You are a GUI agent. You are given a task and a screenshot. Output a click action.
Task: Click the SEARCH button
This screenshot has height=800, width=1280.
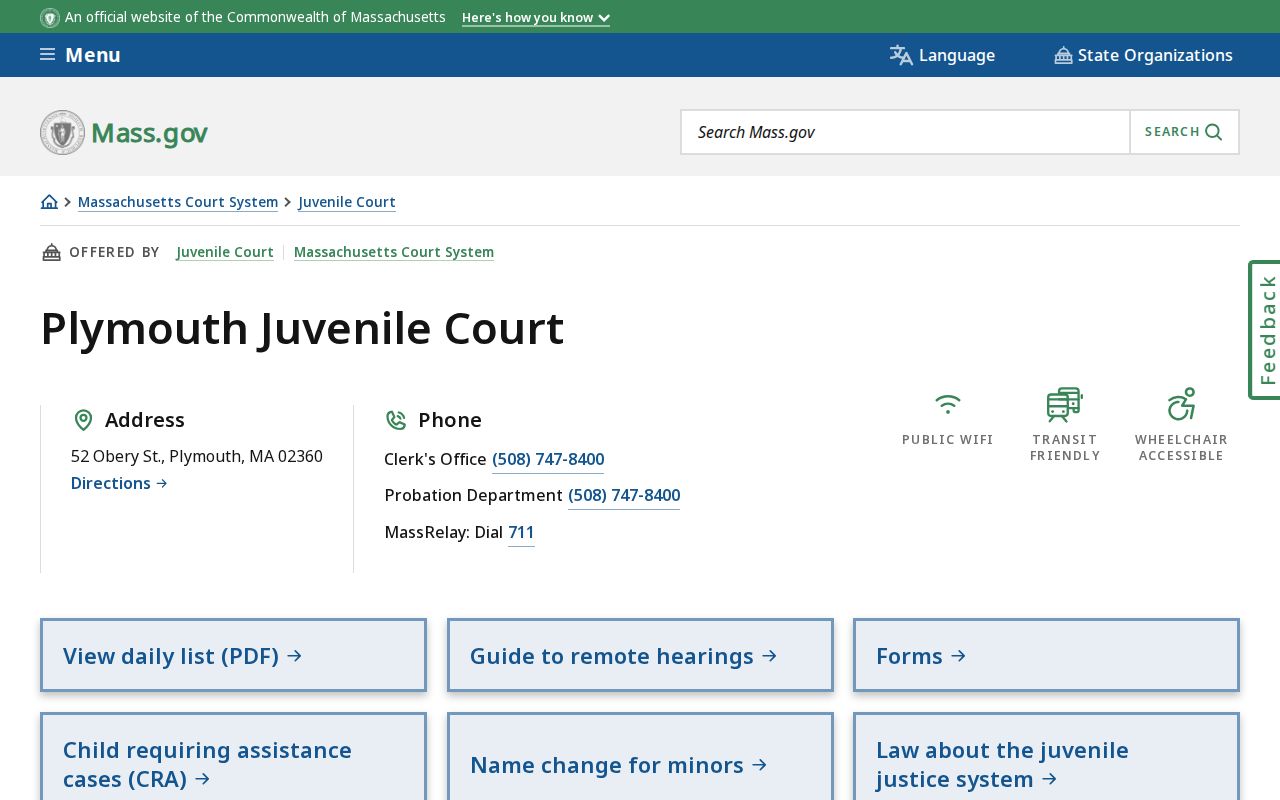click(x=1184, y=132)
